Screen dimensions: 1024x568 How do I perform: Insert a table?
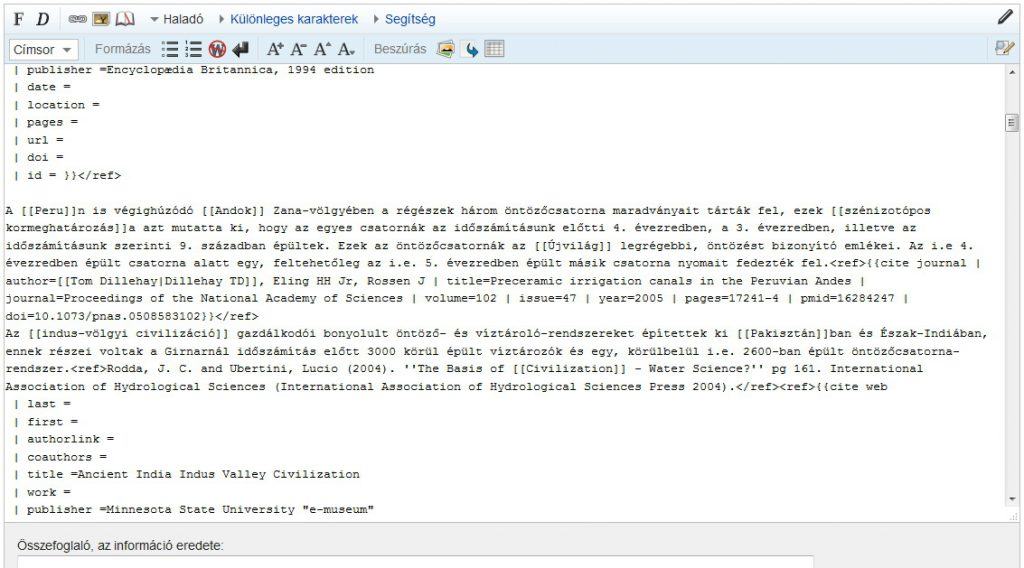[x=494, y=49]
